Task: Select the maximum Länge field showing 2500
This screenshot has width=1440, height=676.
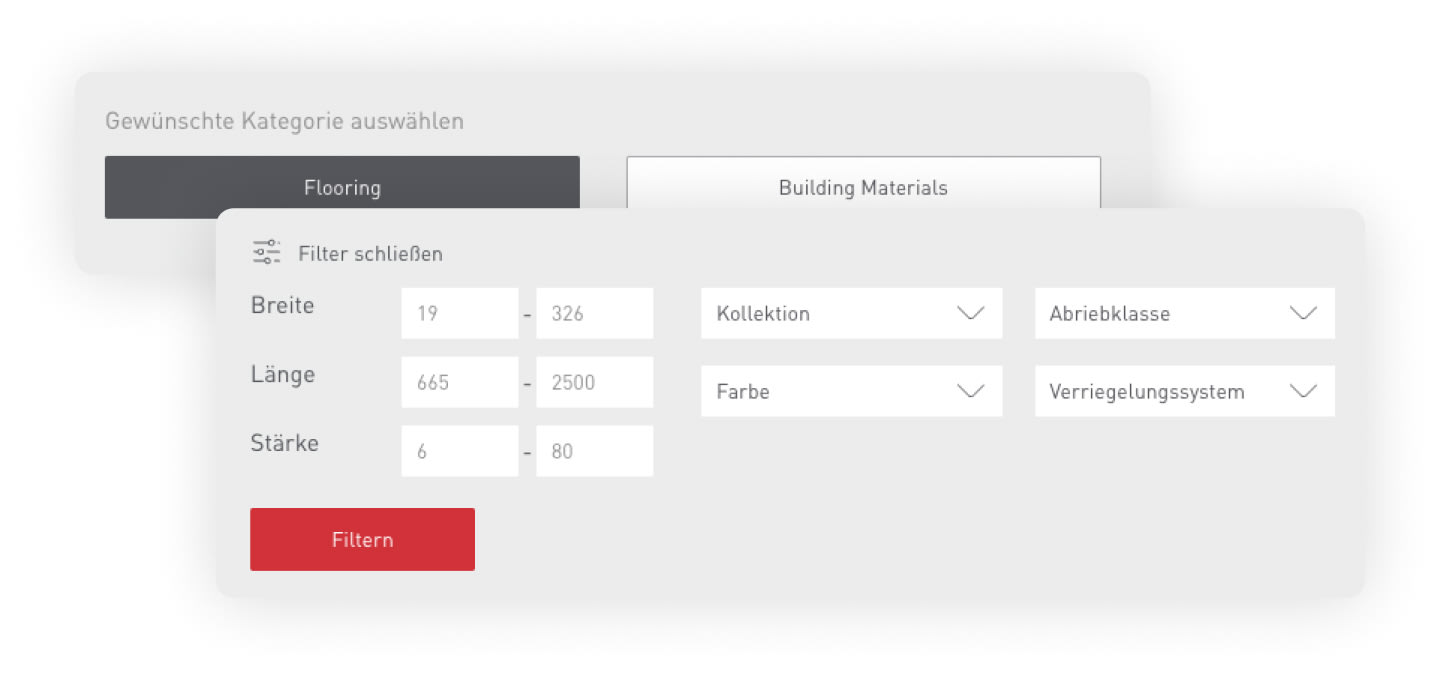Action: coord(594,381)
